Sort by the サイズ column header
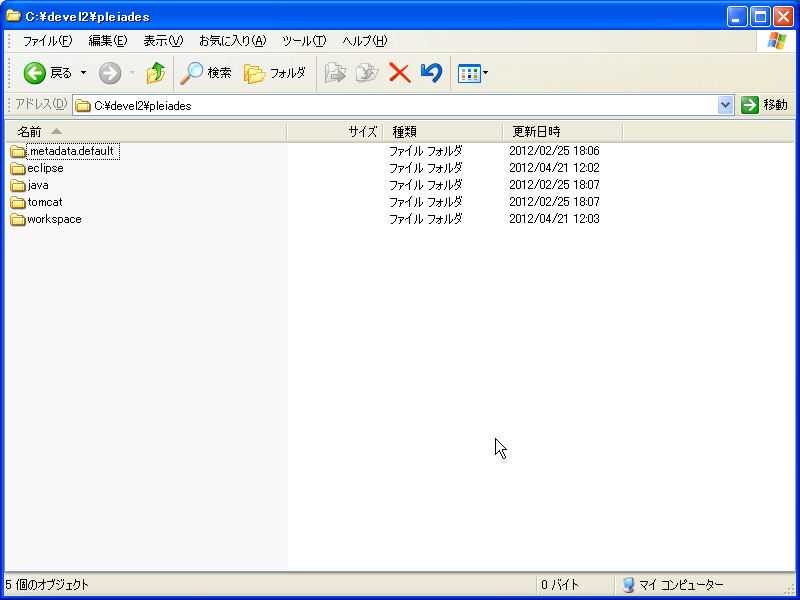This screenshot has height=600, width=800. pos(335,132)
